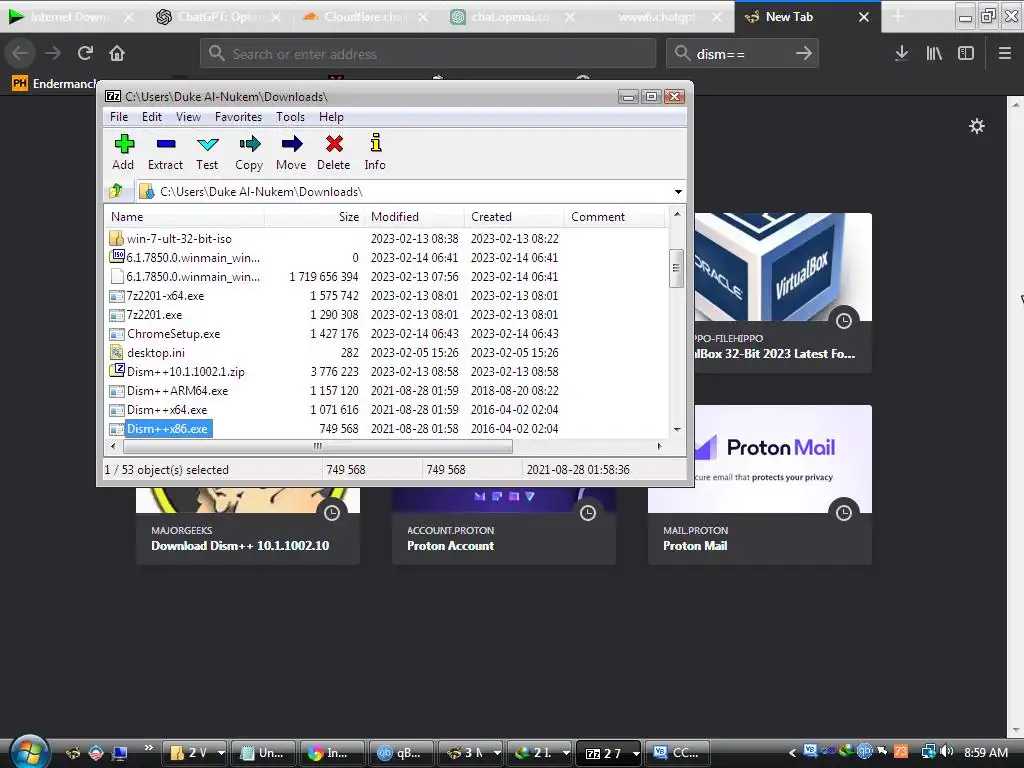
Task: Sort file list by Modified column
Action: [x=414, y=217]
